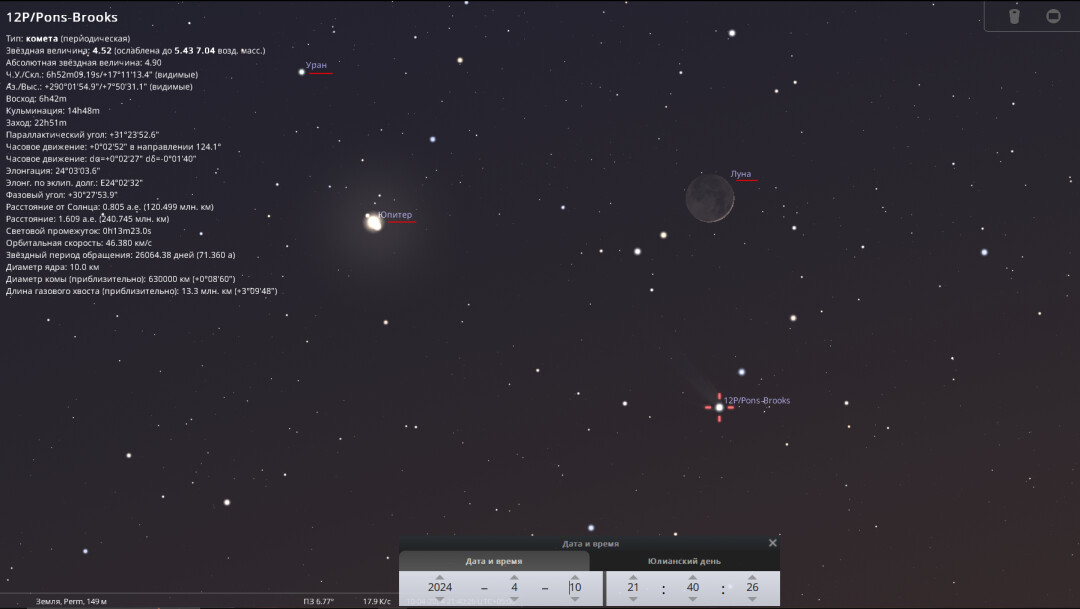Viewport: 1080px width, 609px height.
Task: Close the Дата и время dialog
Action: pos(772,543)
